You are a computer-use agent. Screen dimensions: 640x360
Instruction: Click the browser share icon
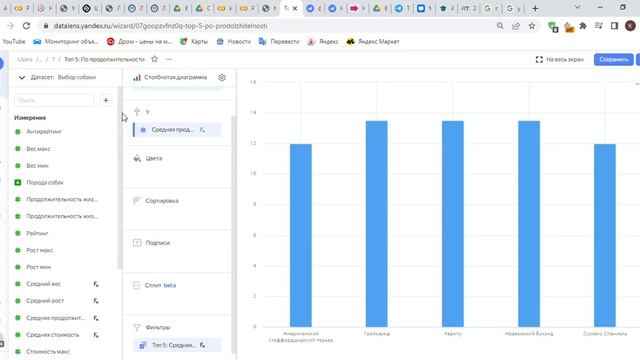[x=516, y=26]
